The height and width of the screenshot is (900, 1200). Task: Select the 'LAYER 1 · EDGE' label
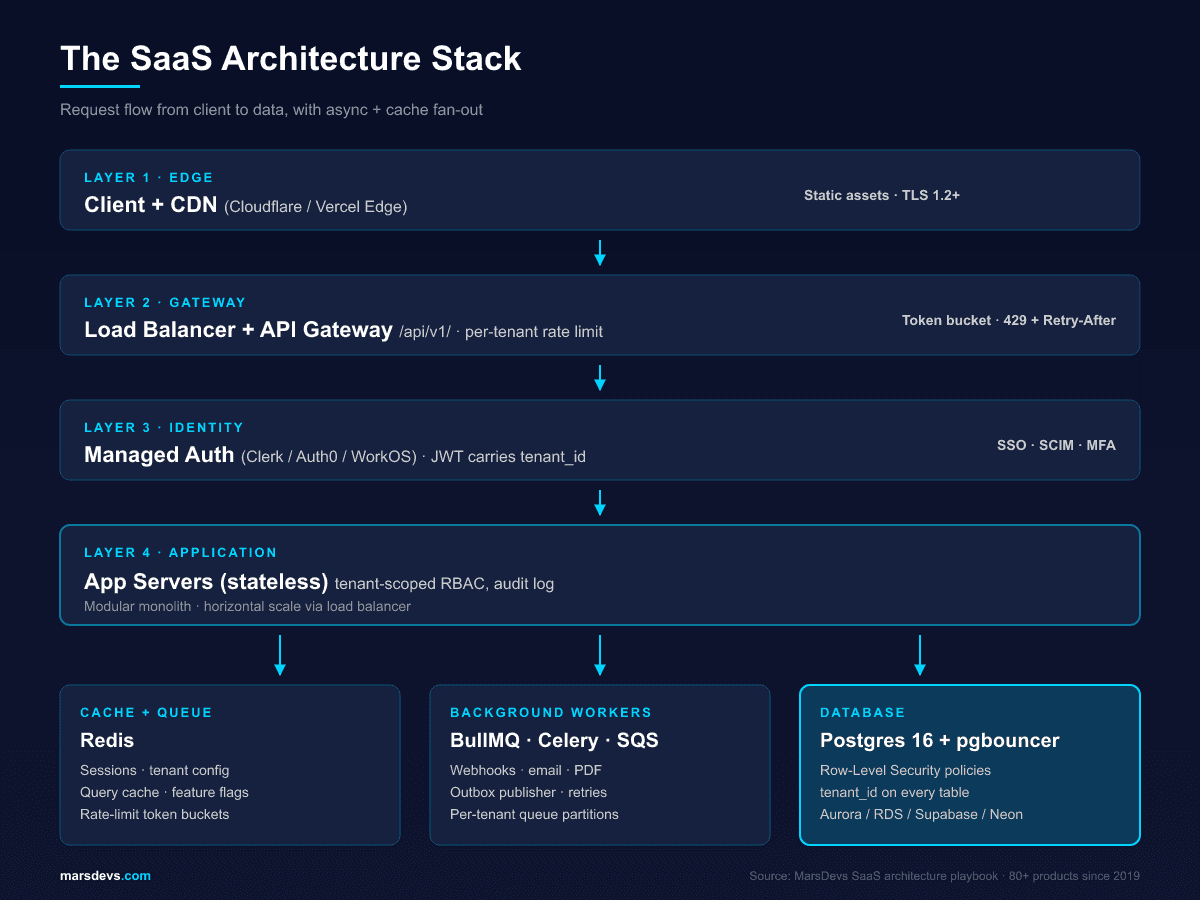pyautogui.click(x=149, y=177)
